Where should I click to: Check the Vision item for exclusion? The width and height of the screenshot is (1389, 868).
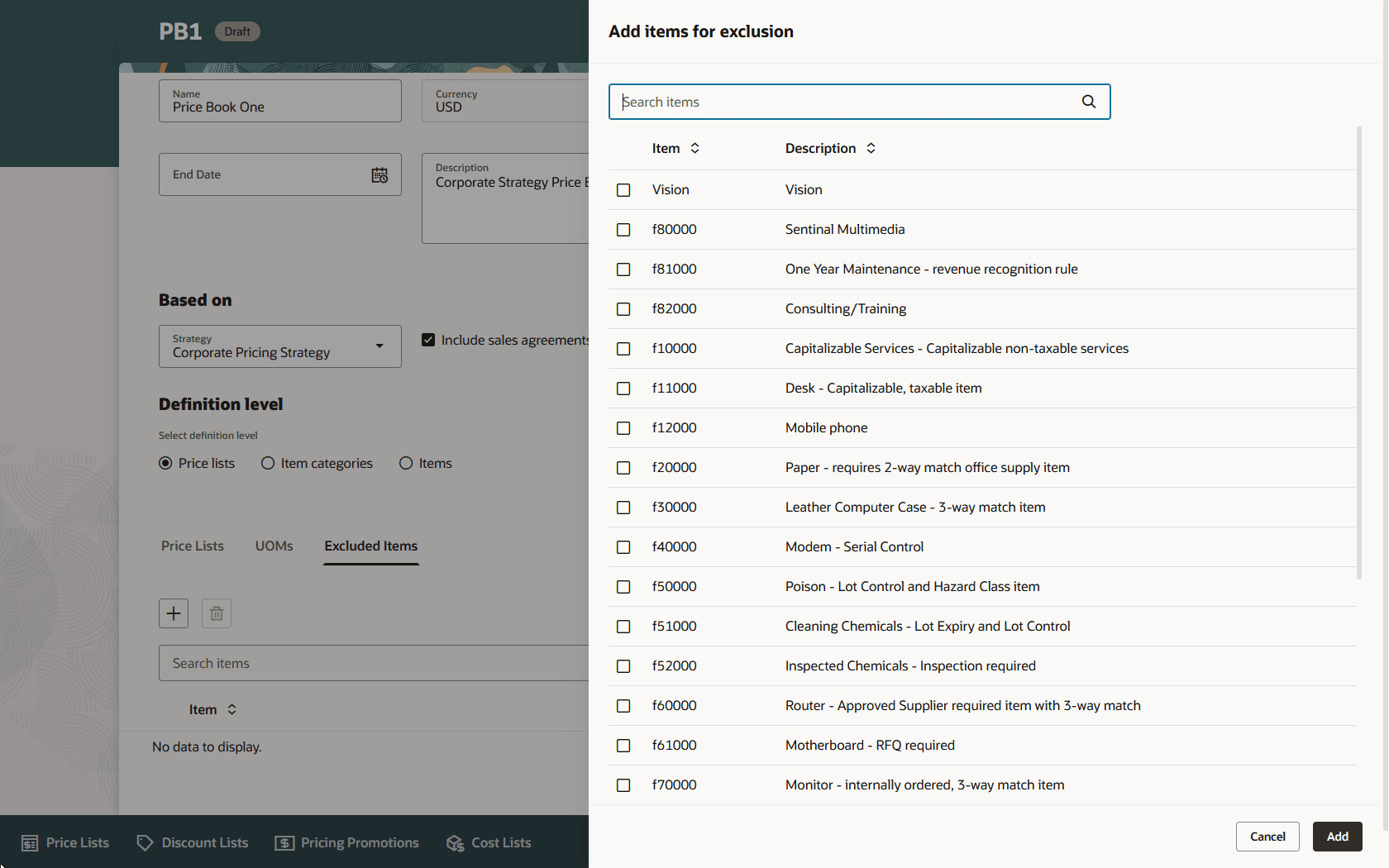pyautogui.click(x=623, y=189)
